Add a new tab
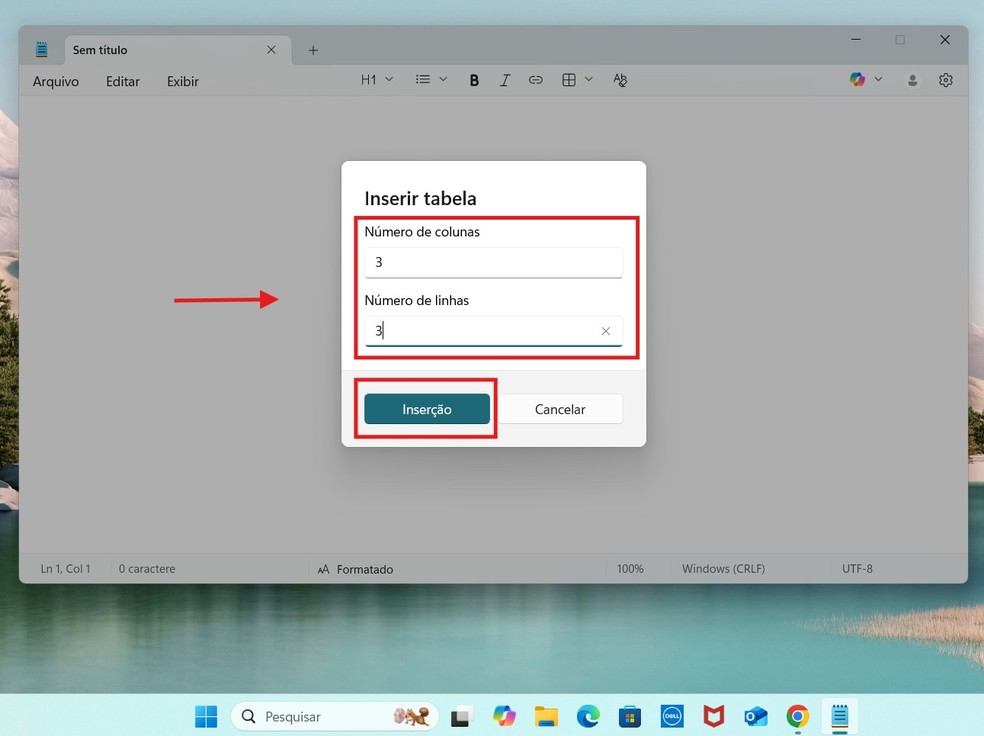Image resolution: width=984 pixels, height=736 pixels. tap(313, 50)
